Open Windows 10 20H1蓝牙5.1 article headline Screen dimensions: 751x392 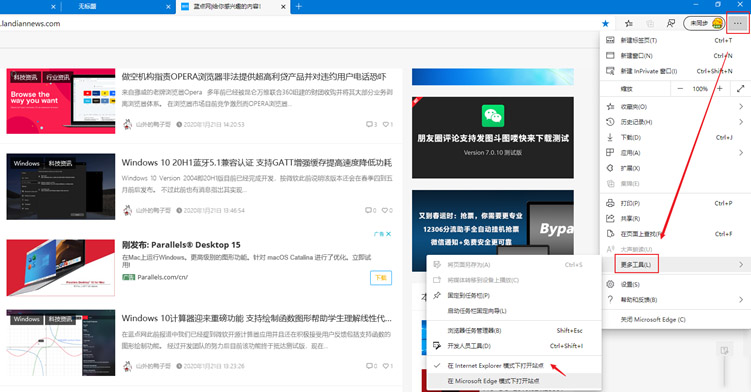[257, 162]
